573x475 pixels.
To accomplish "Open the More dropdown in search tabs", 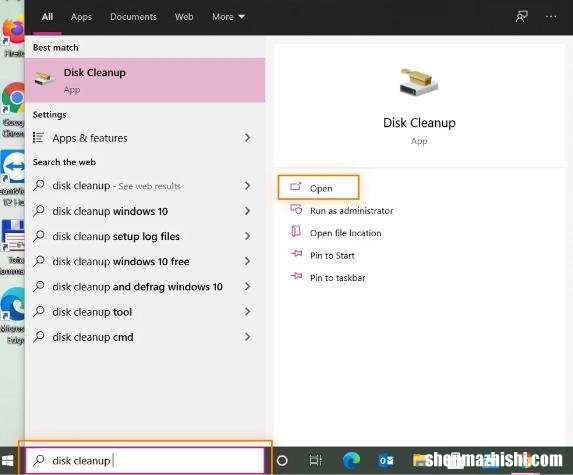I will [228, 17].
